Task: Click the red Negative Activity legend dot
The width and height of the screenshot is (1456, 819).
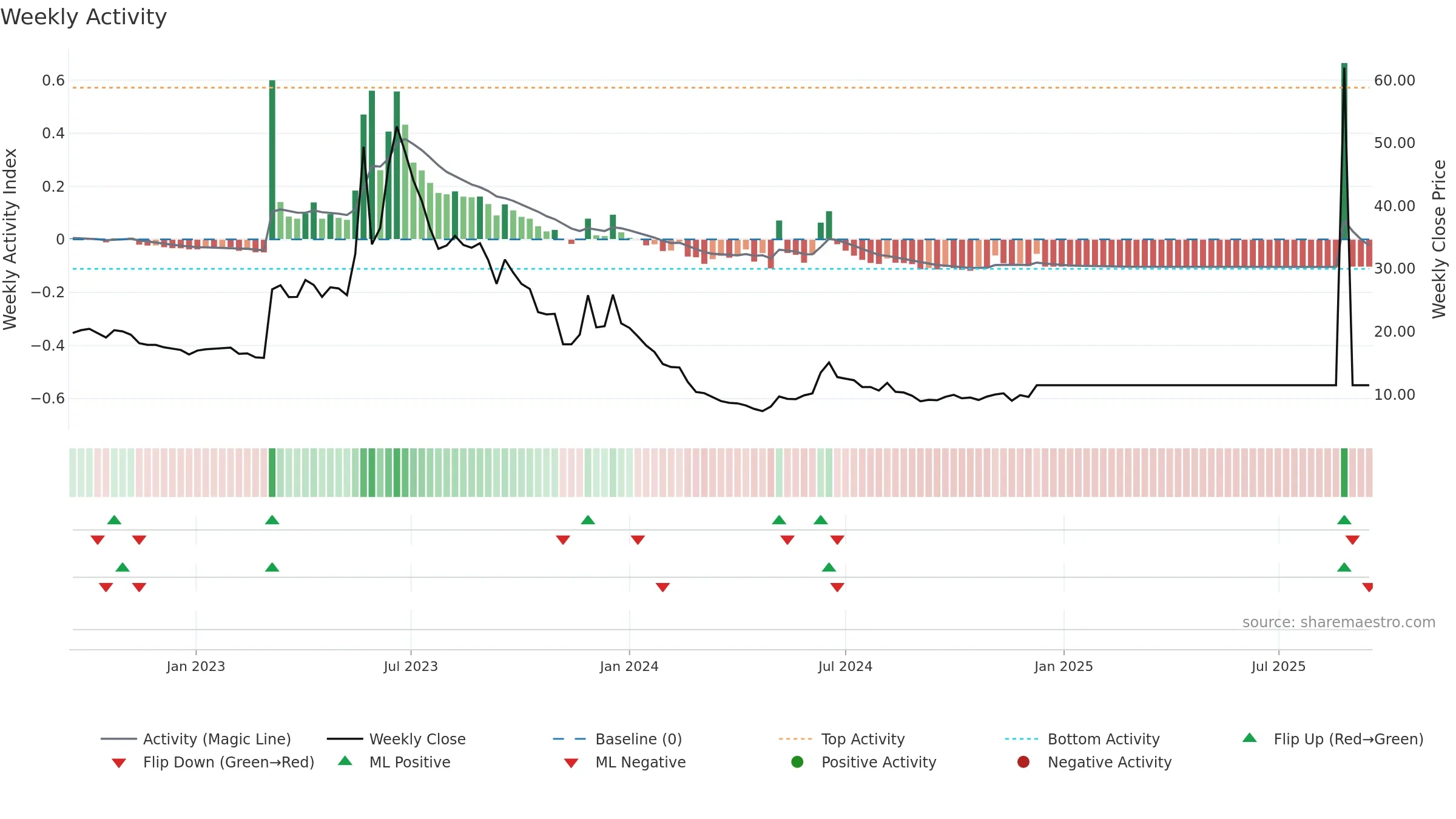Action: point(1023,761)
